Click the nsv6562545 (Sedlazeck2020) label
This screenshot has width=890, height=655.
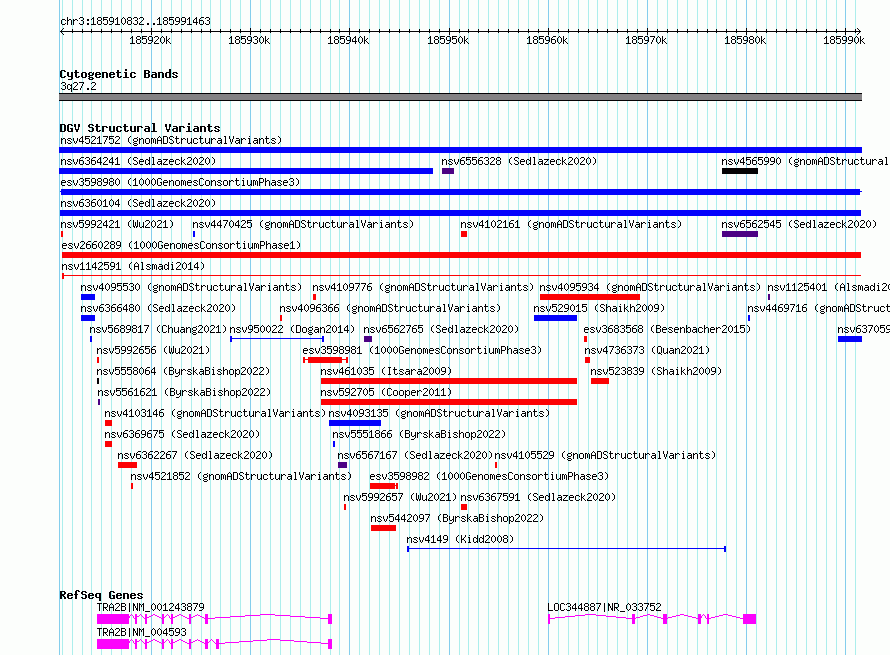(x=799, y=224)
